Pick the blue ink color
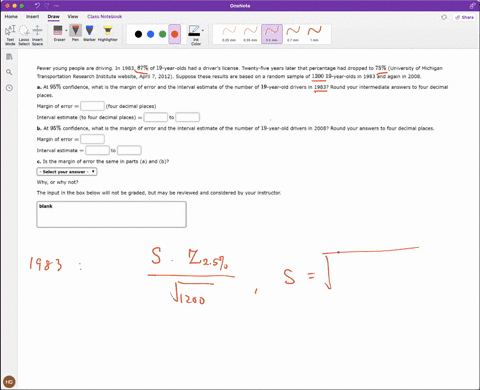This screenshot has width=480, height=390. click(150, 34)
